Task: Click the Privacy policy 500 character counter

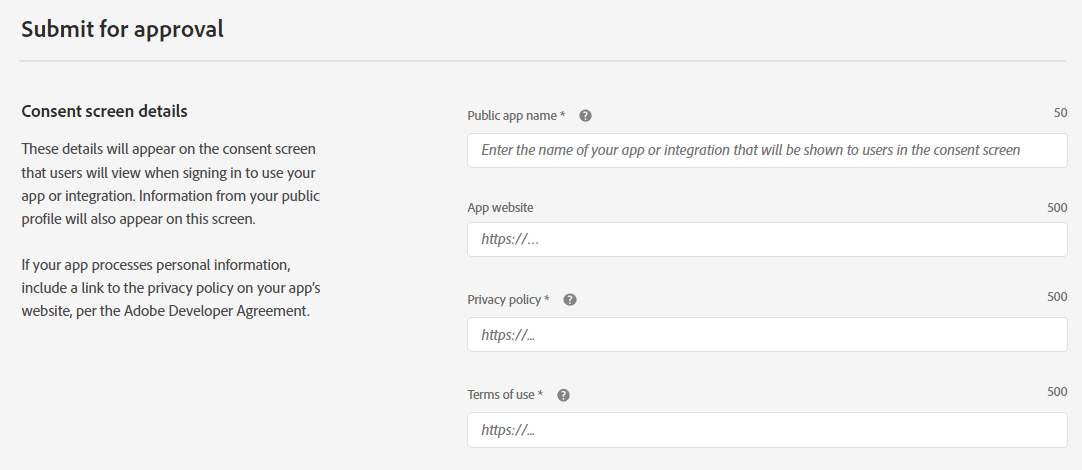Action: pyautogui.click(x=1057, y=298)
